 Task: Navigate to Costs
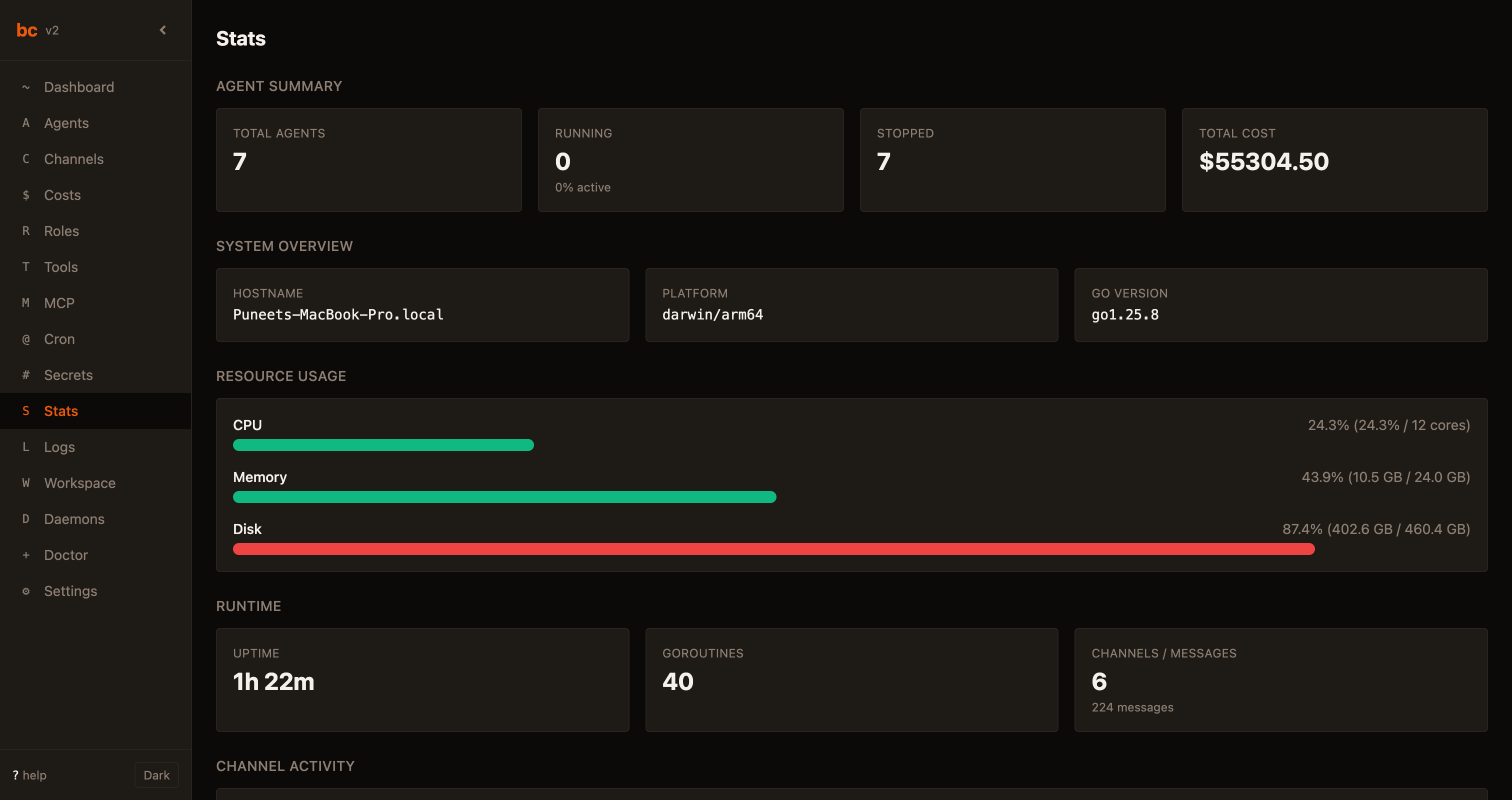[95, 195]
